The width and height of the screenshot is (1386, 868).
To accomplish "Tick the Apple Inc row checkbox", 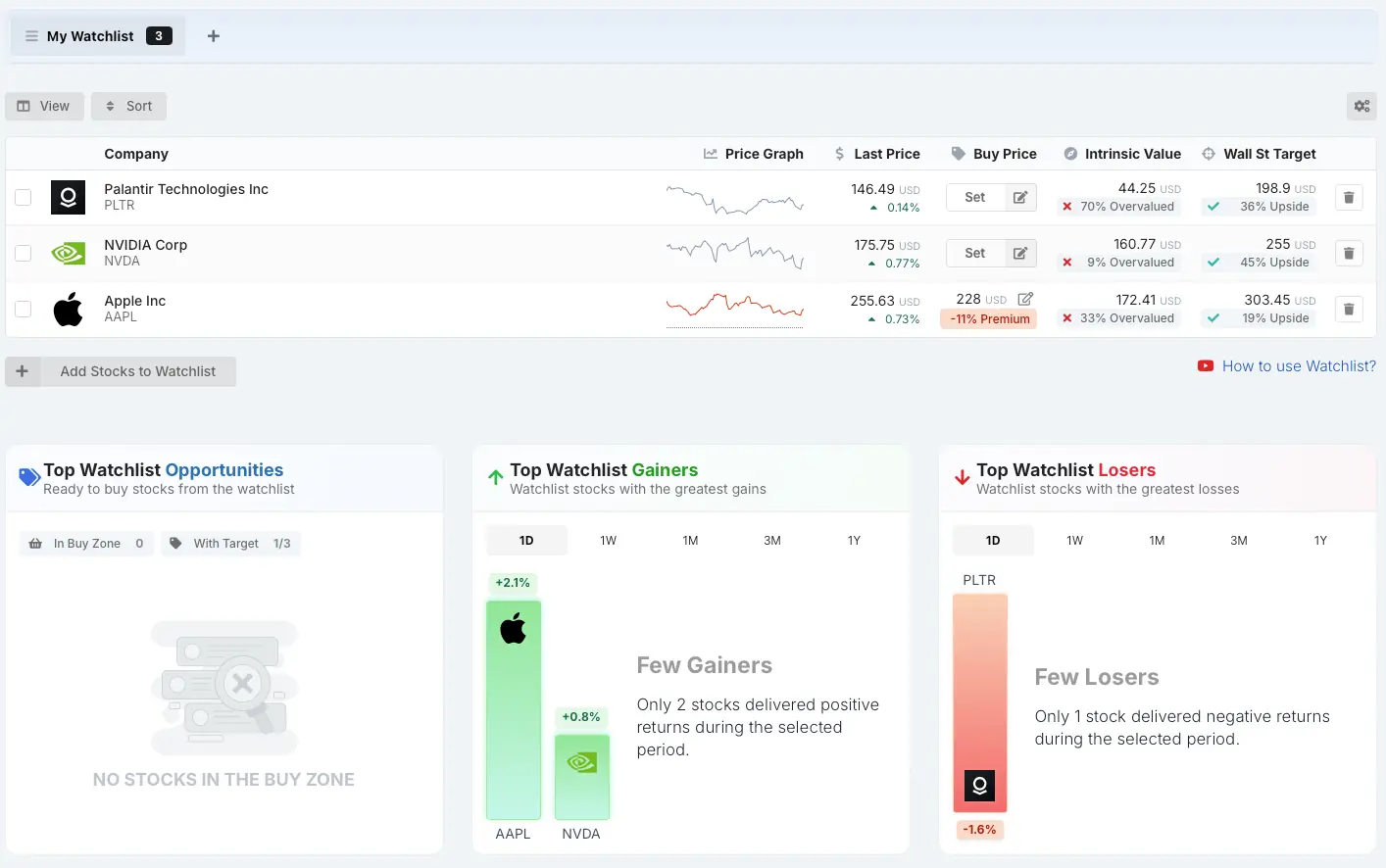I will [x=24, y=310].
